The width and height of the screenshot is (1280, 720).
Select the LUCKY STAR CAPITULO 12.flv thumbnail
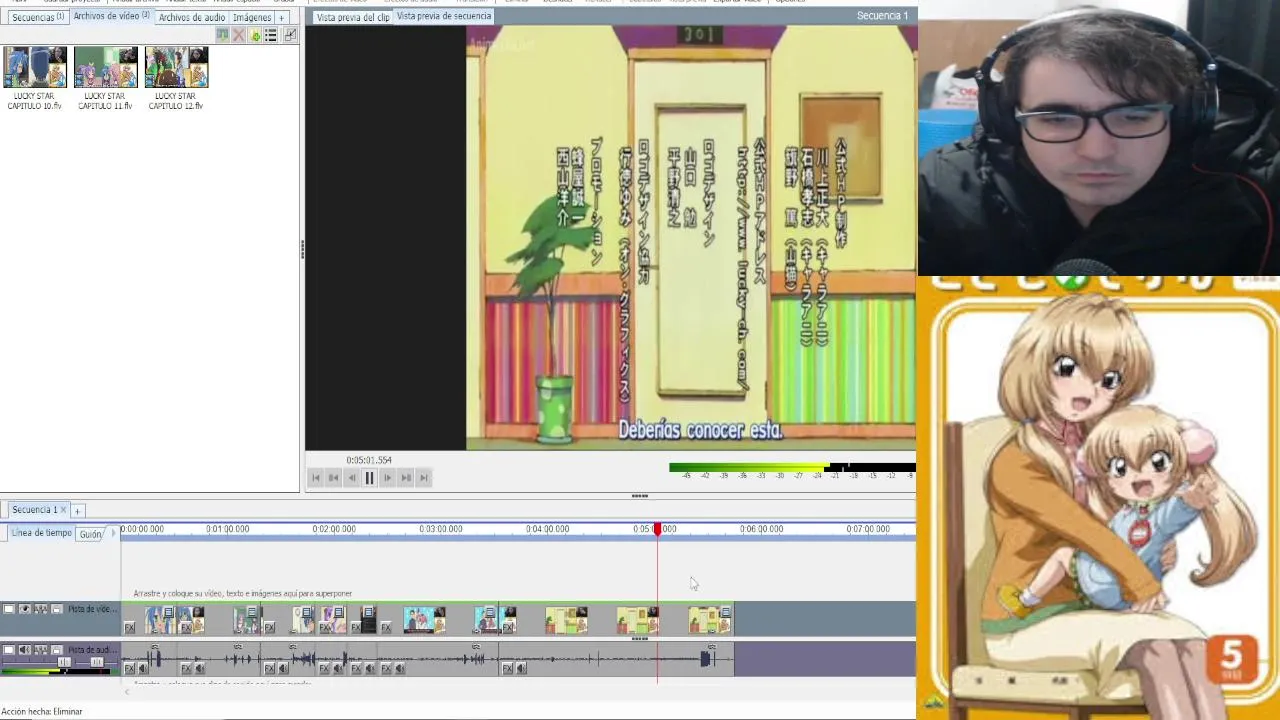coord(176,67)
